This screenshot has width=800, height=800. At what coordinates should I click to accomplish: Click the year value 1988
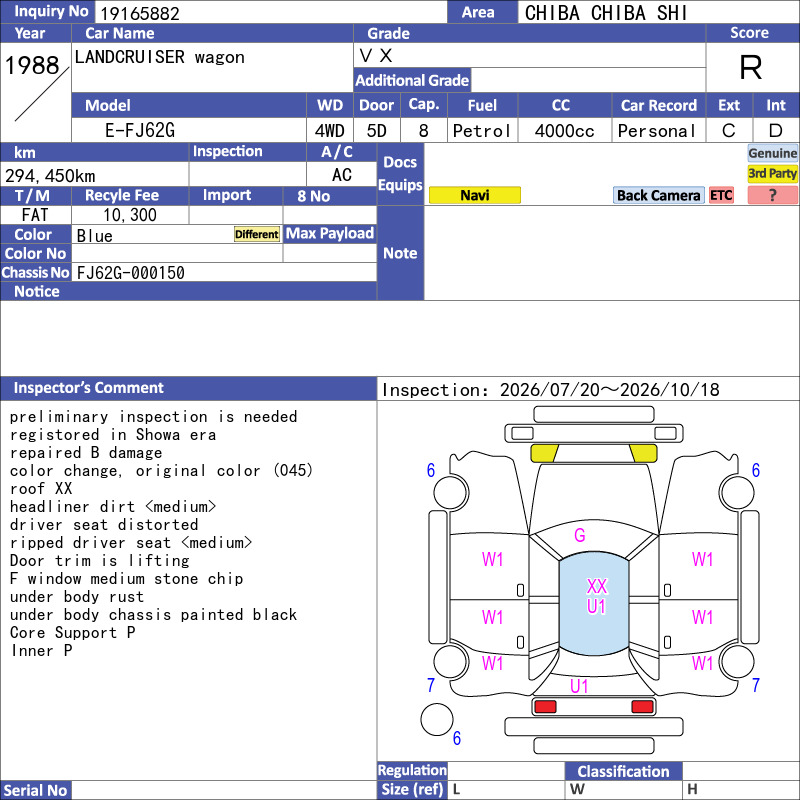pyautogui.click(x=32, y=65)
